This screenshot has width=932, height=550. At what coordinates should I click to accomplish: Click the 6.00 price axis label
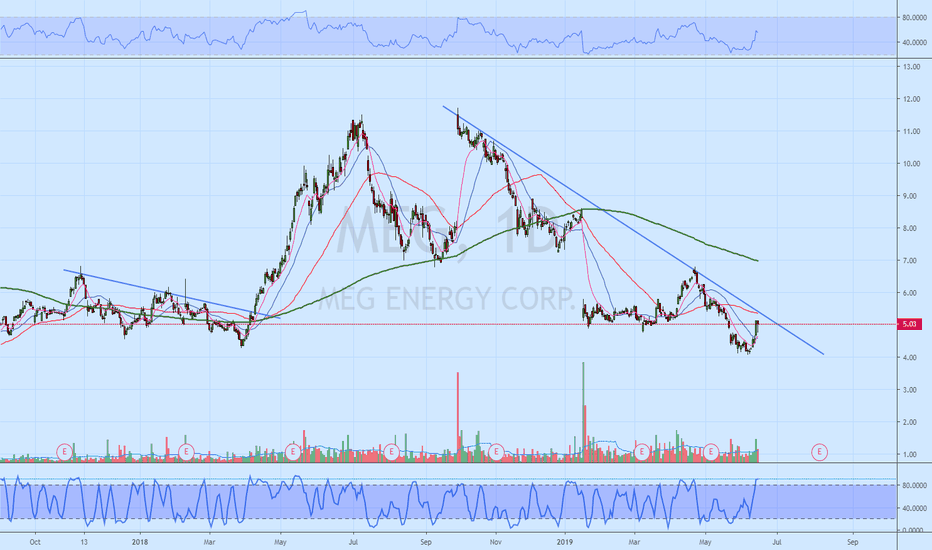912,293
